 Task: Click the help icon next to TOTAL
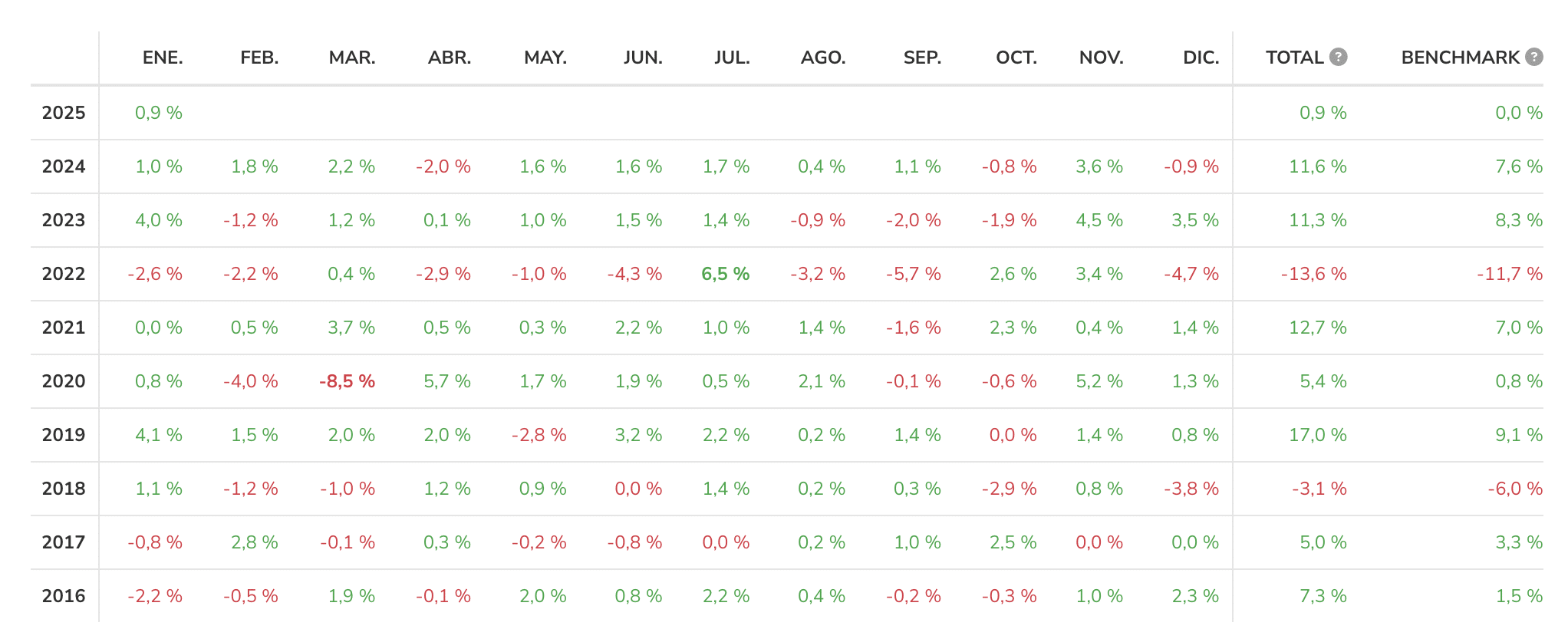click(x=1338, y=57)
